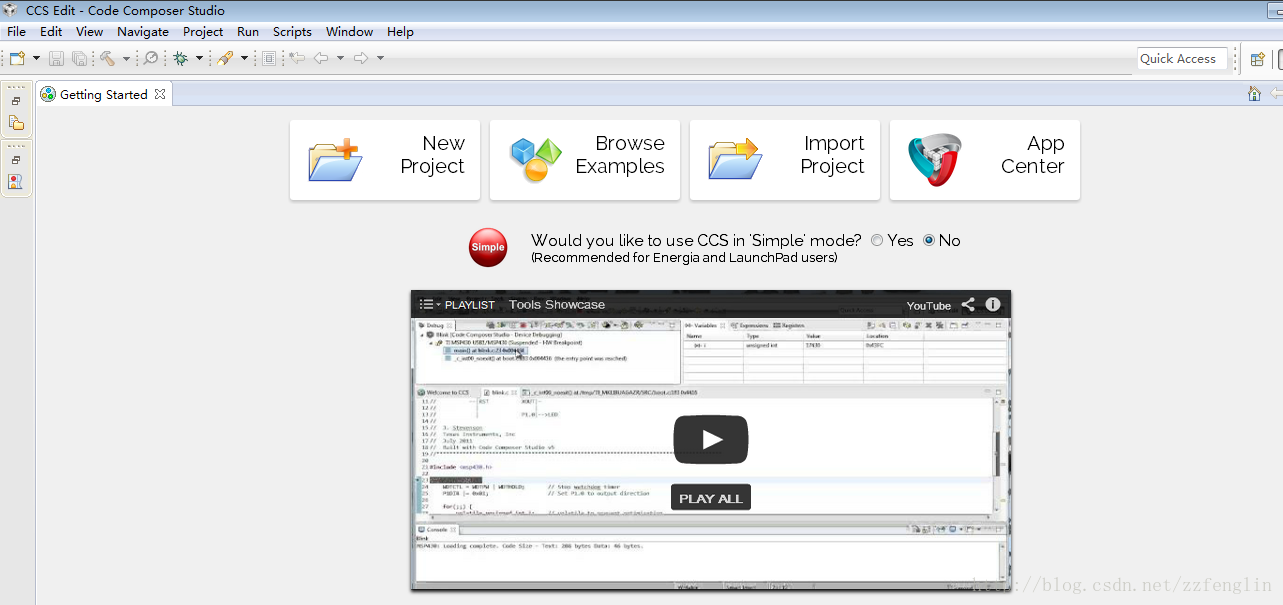1283x605 pixels.
Task: Click the Save disk icon
Action: tap(57, 59)
